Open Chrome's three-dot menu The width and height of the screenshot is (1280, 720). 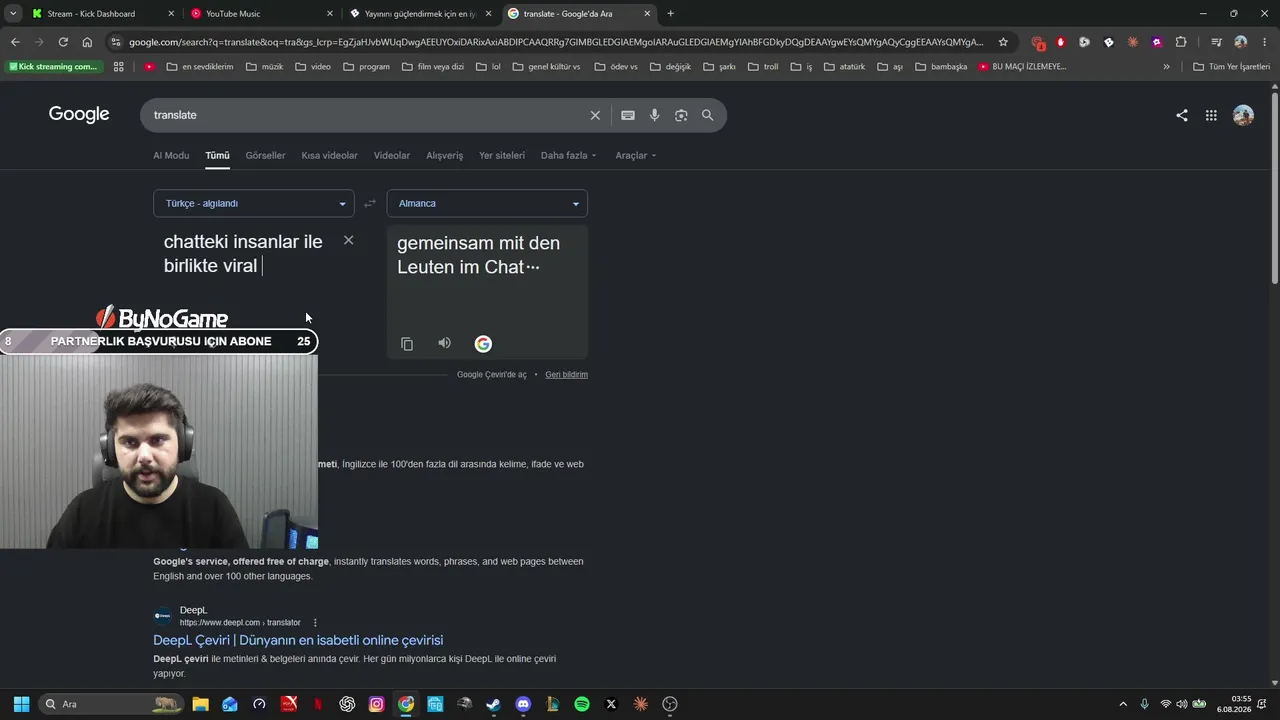[1263, 42]
